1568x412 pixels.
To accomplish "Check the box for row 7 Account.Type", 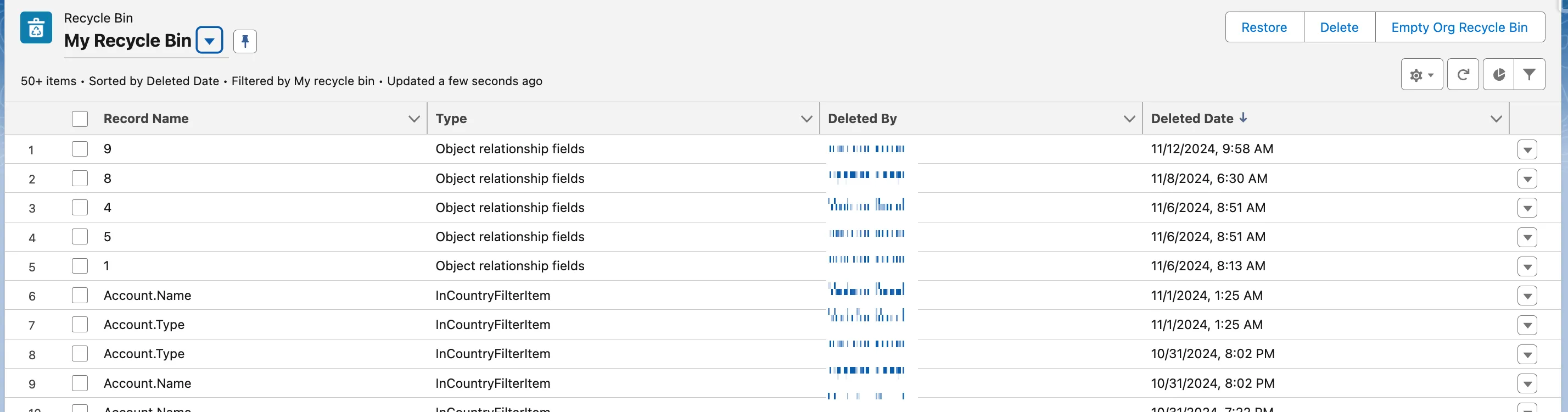I will (80, 325).
